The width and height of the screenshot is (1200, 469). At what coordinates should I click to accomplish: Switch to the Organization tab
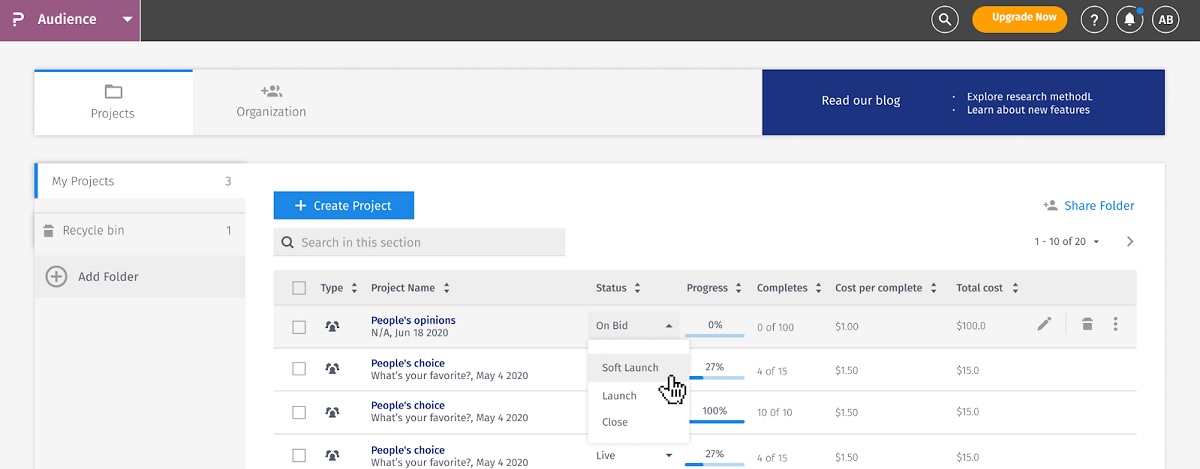(x=271, y=102)
